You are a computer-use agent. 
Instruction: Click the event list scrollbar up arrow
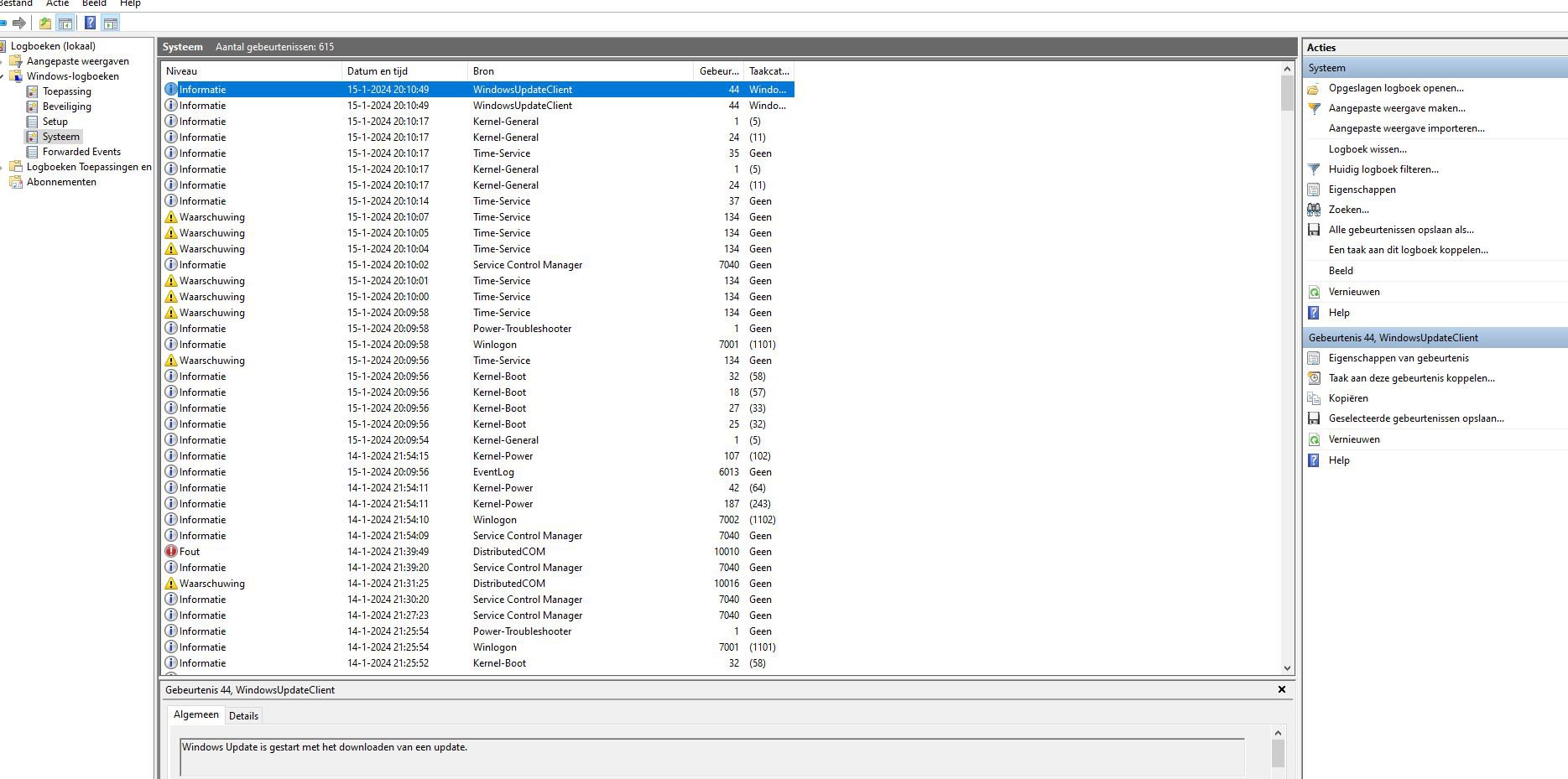[1287, 69]
